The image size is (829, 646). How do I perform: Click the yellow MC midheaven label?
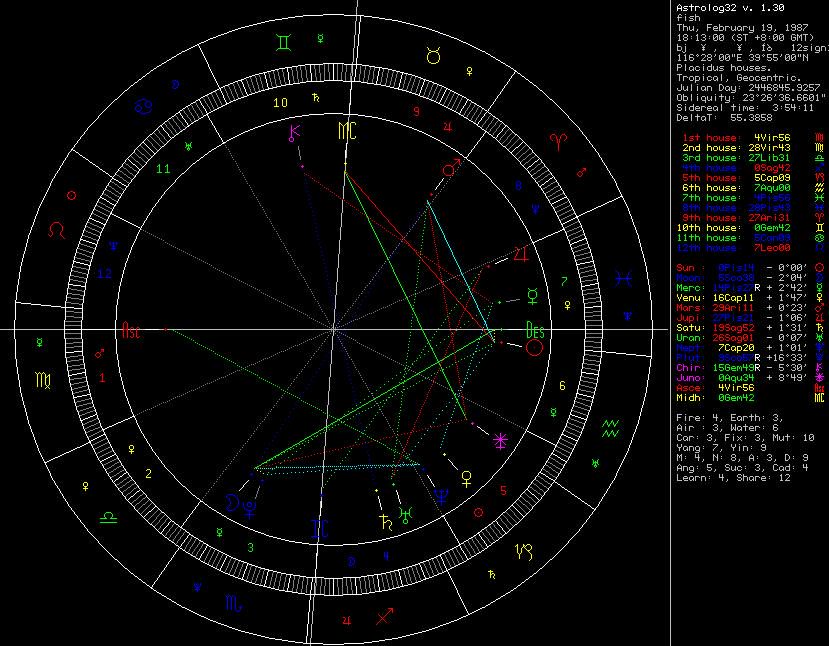point(346,131)
